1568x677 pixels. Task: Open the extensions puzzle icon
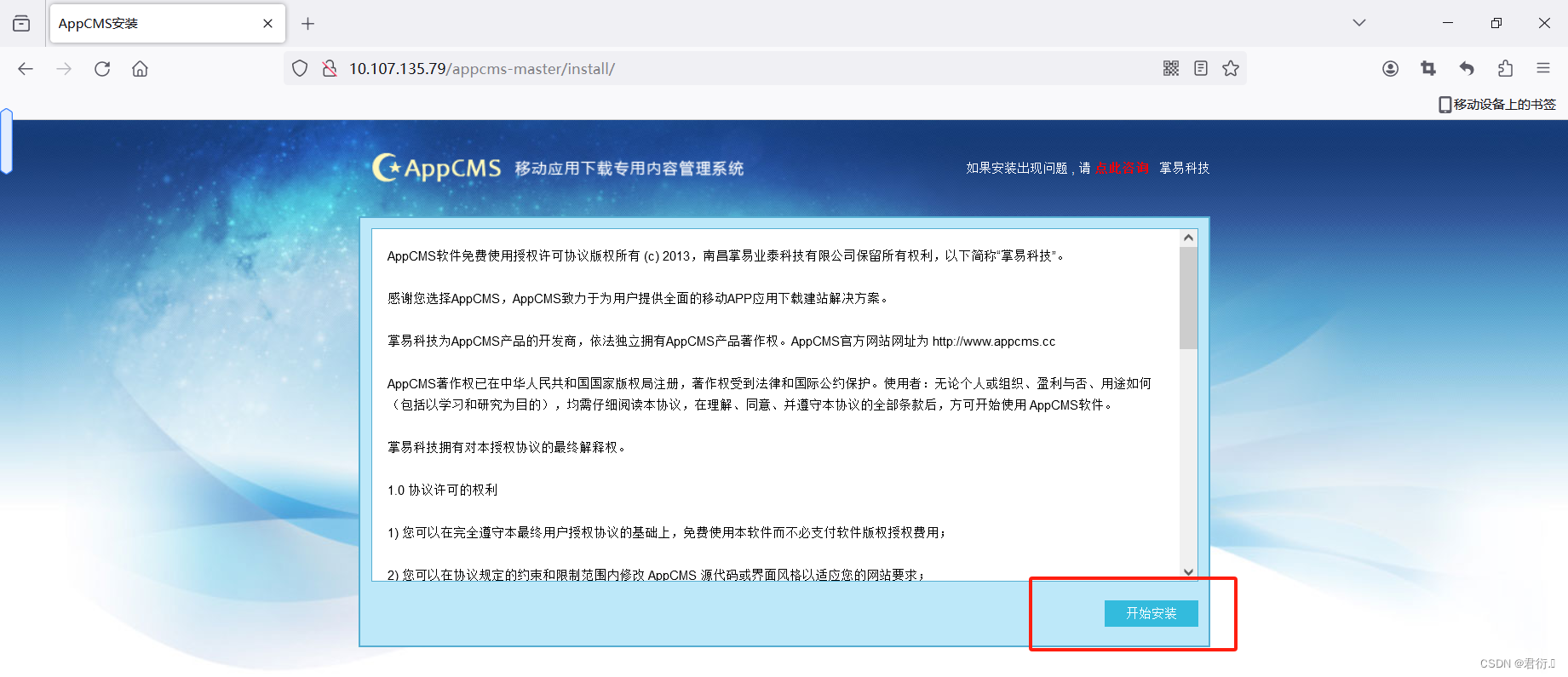click(x=1505, y=68)
